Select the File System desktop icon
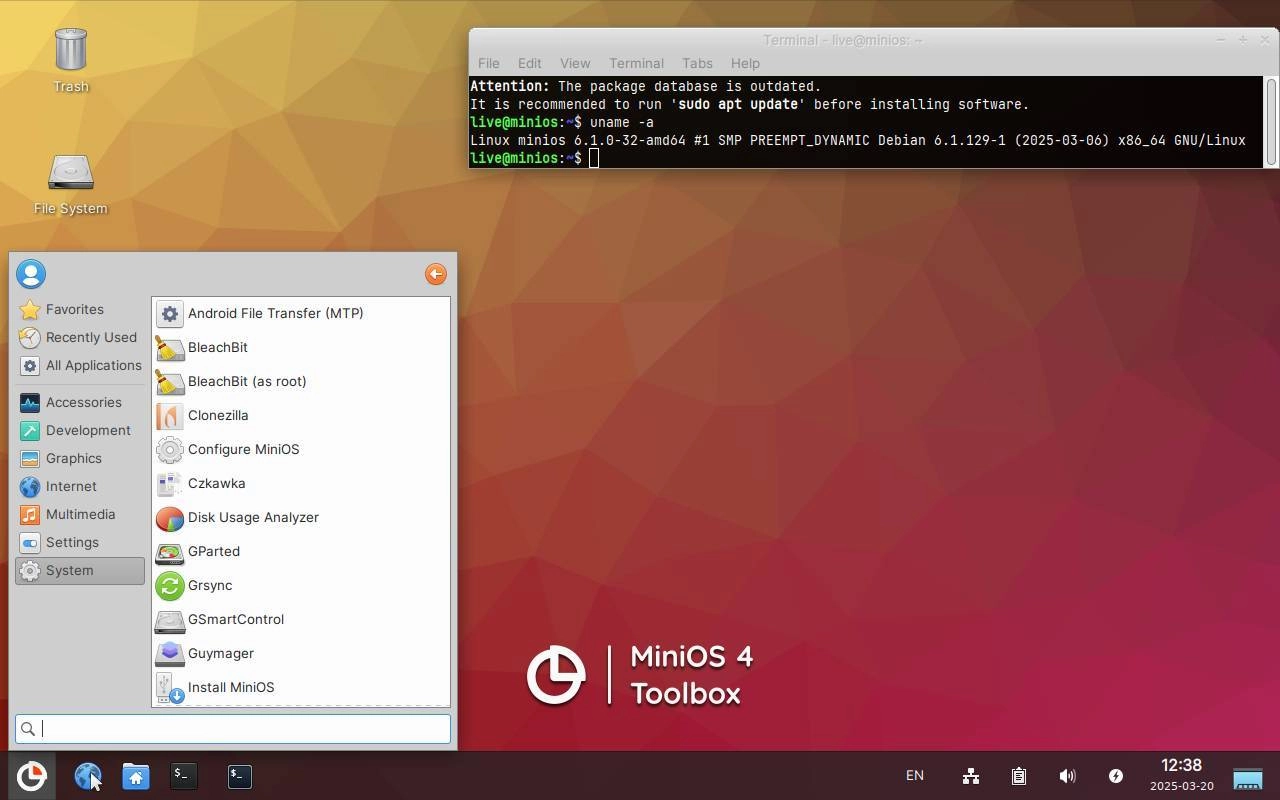This screenshot has height=800, width=1280. [x=71, y=185]
